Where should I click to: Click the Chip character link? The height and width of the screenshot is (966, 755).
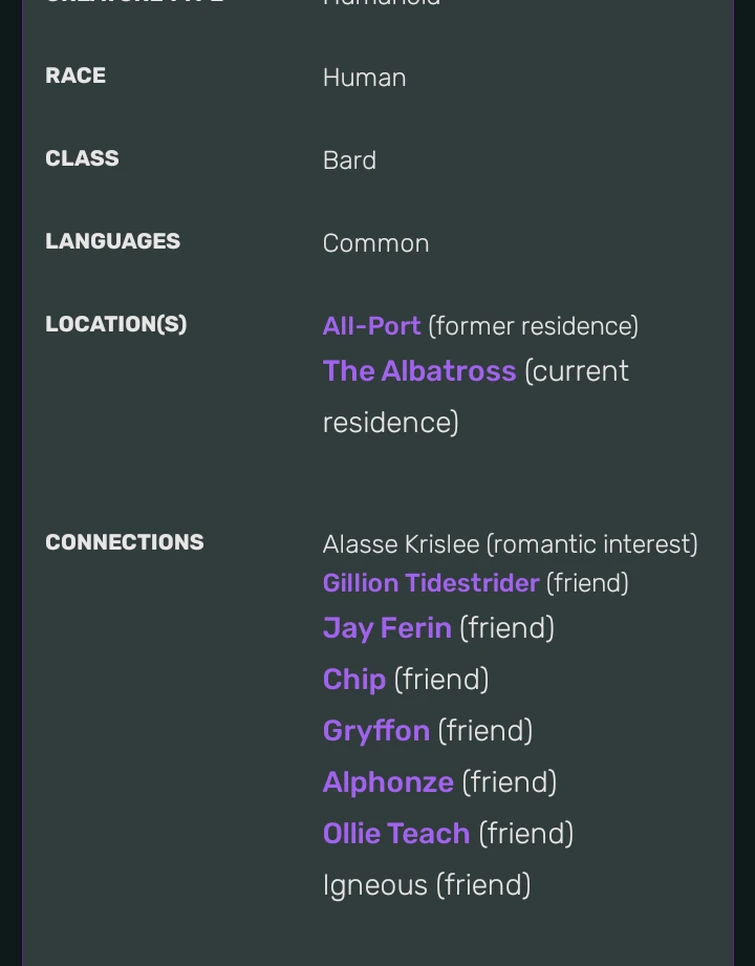pos(354,679)
